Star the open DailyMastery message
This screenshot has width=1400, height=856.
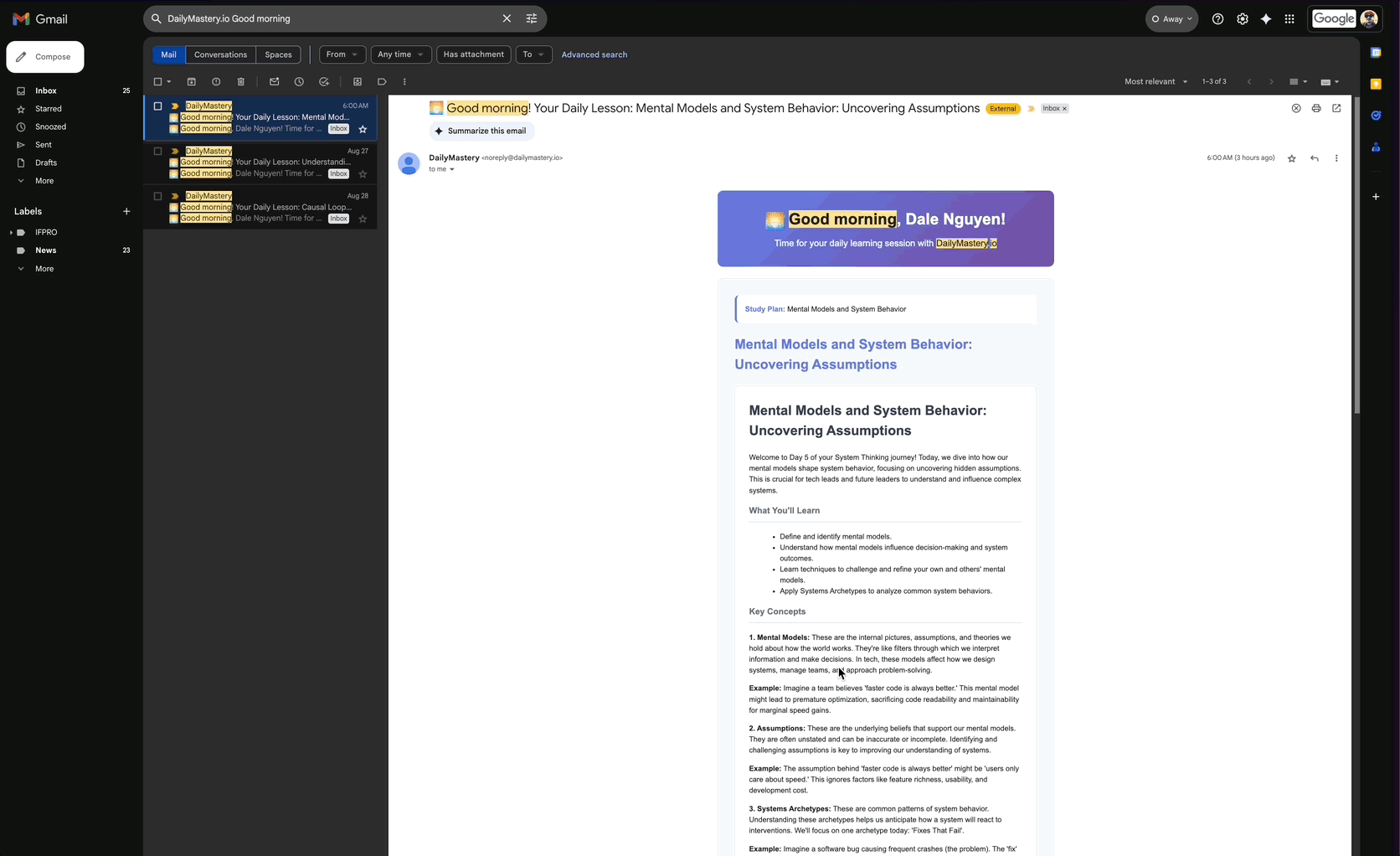[x=1292, y=157]
